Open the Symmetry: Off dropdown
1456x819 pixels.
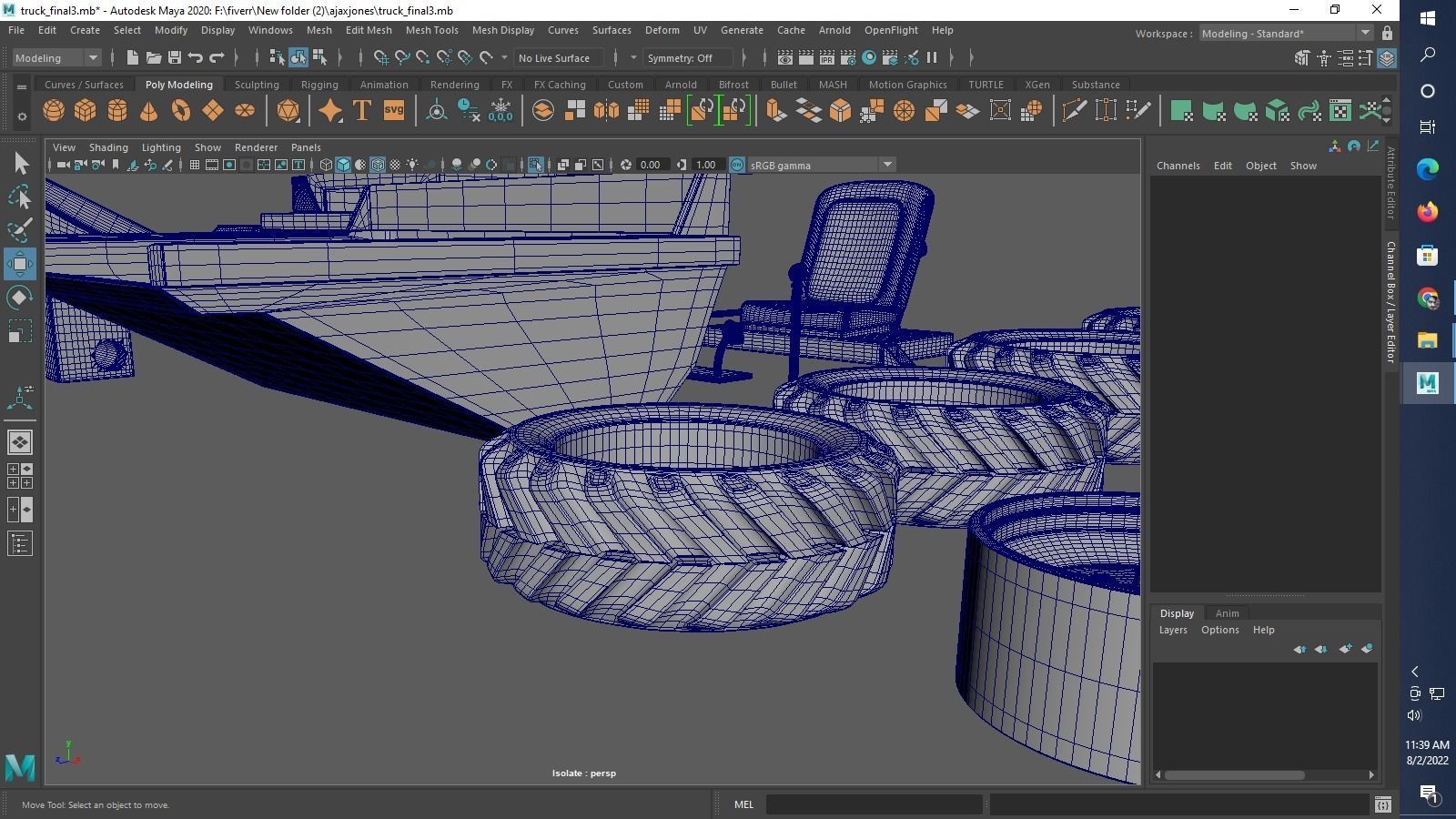pos(689,58)
